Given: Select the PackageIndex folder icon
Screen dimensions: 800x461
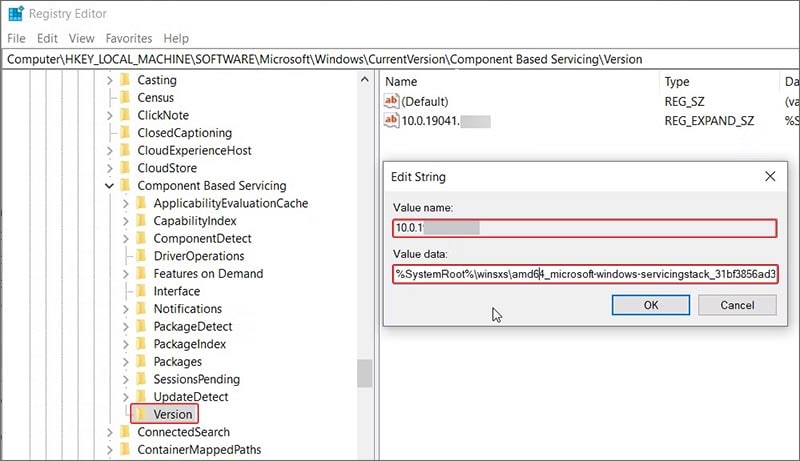Looking at the screenshot, I should (x=141, y=343).
